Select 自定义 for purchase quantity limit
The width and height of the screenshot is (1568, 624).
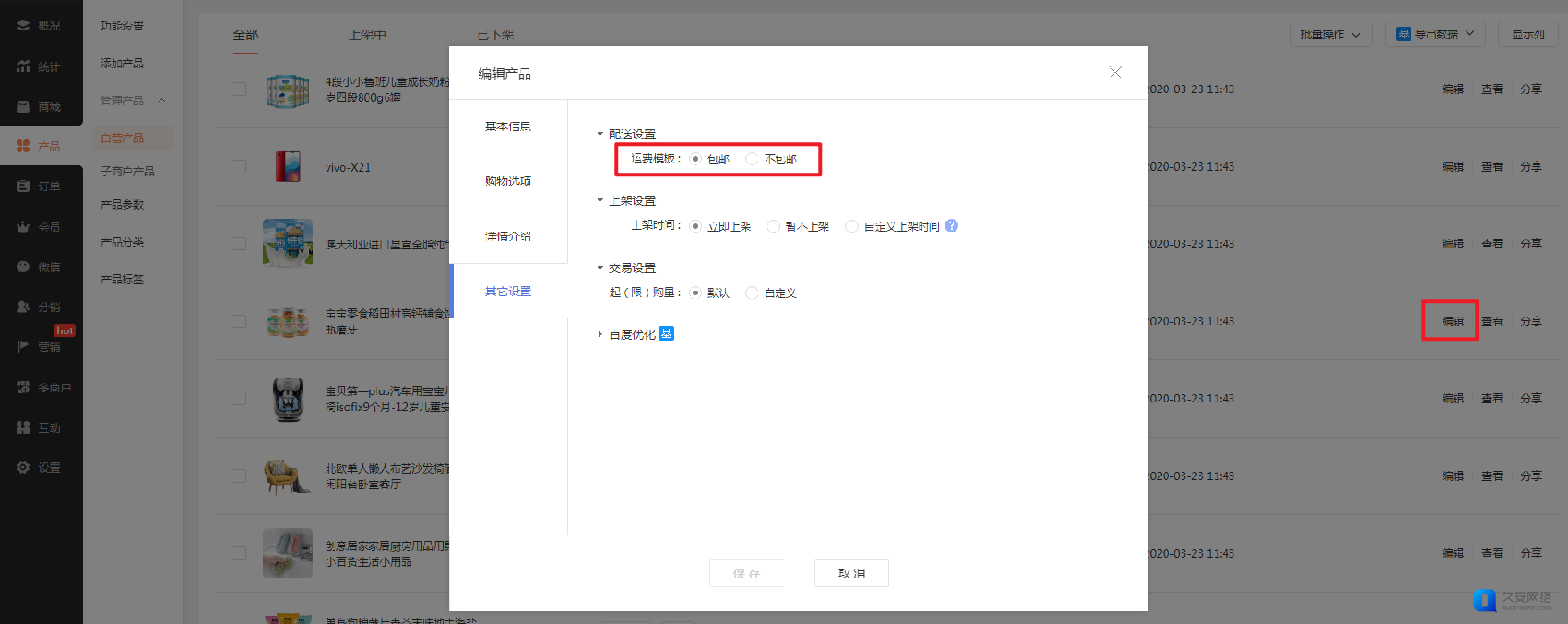[x=752, y=294]
